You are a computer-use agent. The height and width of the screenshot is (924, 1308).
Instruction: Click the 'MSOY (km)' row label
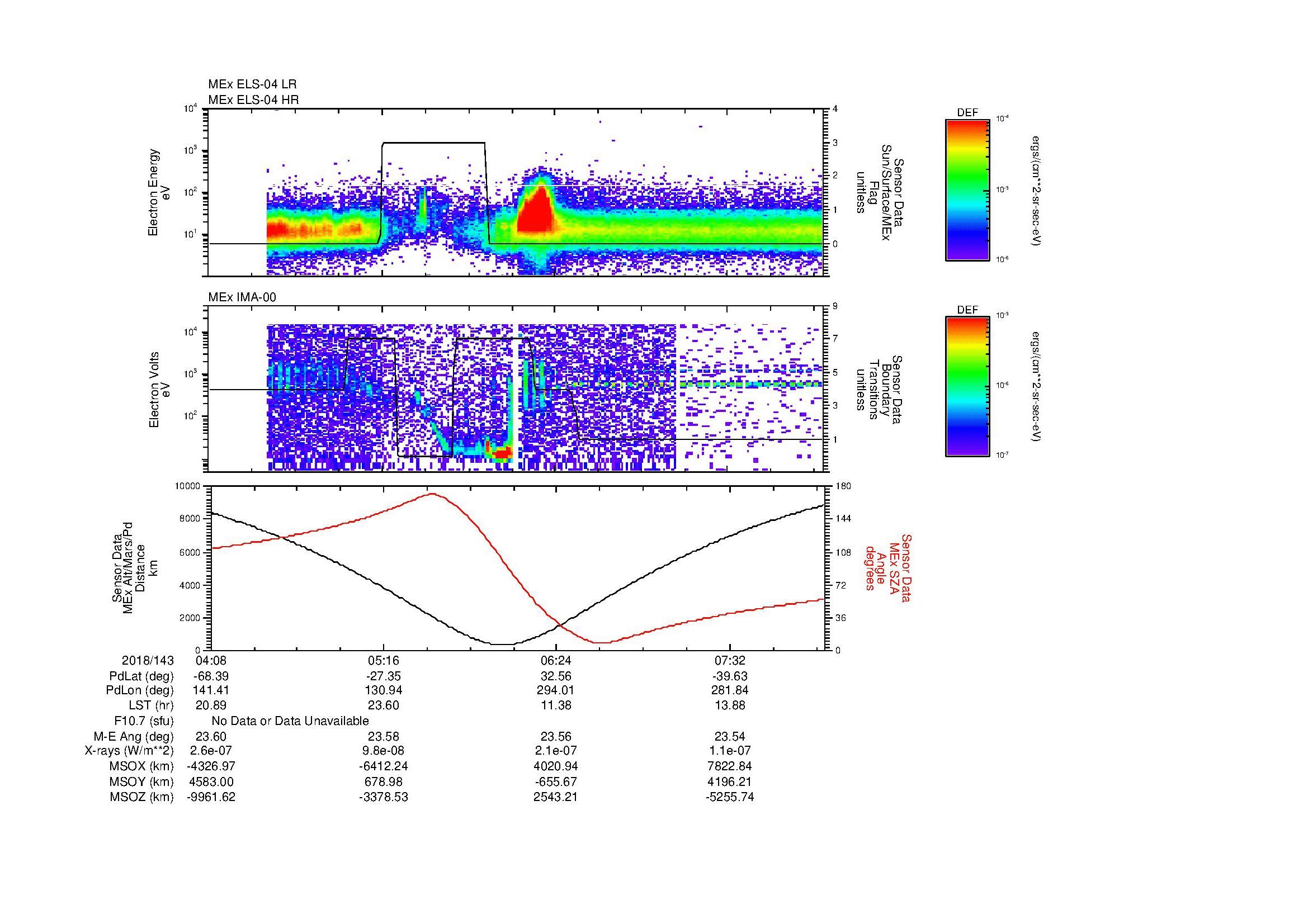click(x=142, y=782)
